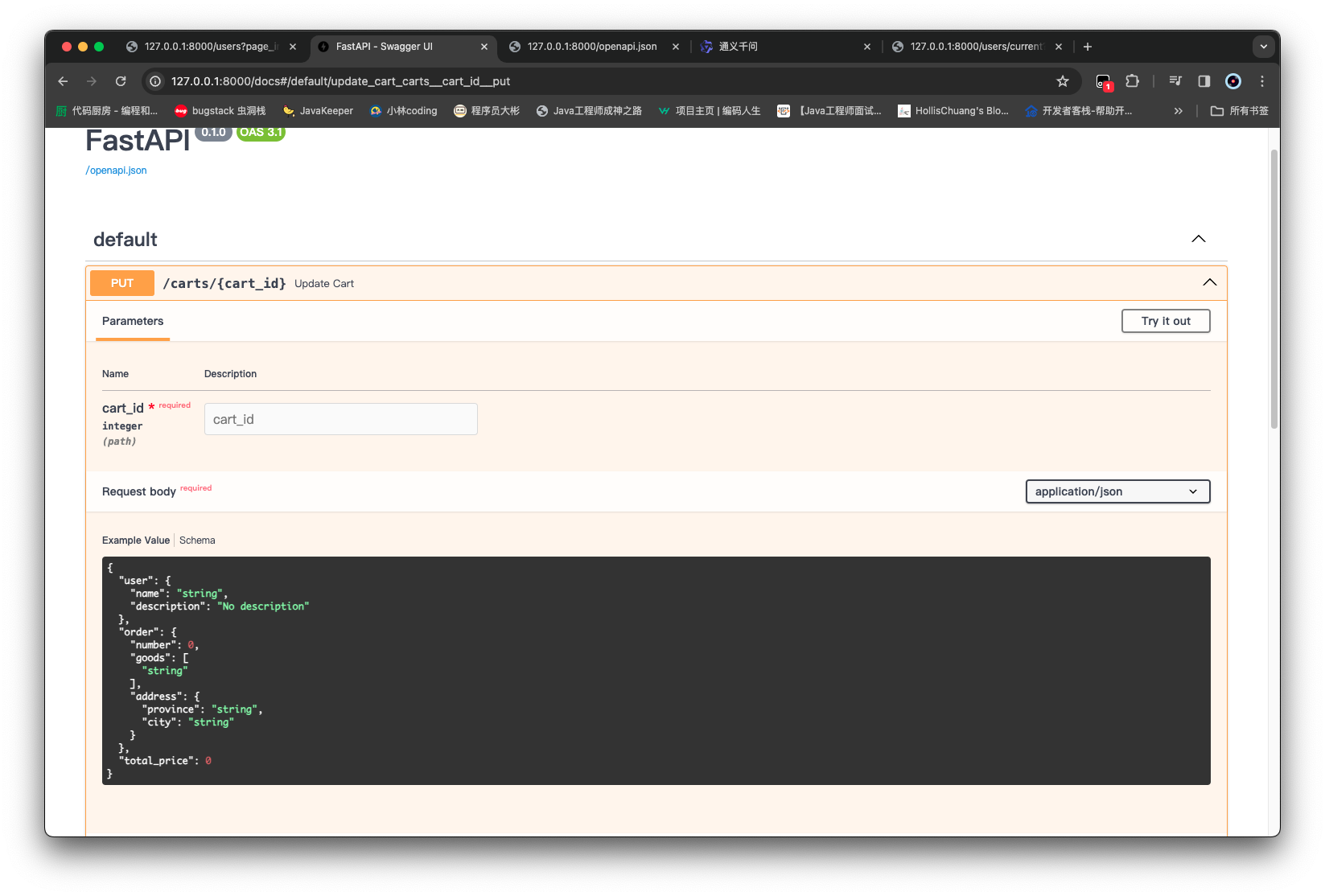The image size is (1325, 896).
Task: Close the openapi.json tab
Action: [676, 47]
